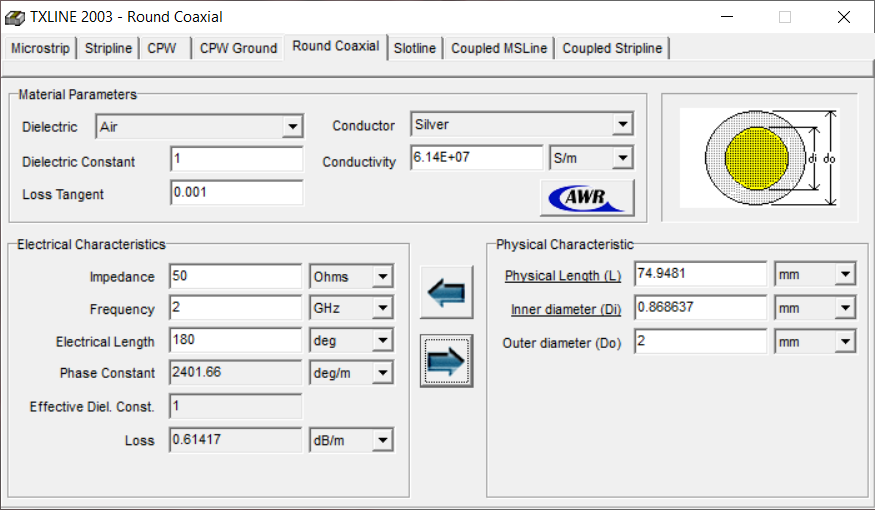Expand the Conductor dropdown showing Silver
This screenshot has height=510, width=875.
623,124
